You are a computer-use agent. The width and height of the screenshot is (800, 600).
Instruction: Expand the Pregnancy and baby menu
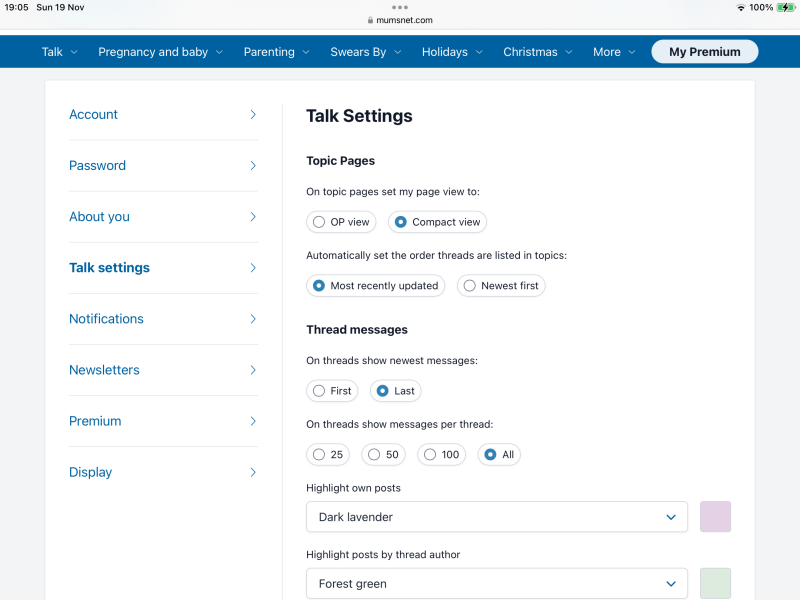point(160,52)
